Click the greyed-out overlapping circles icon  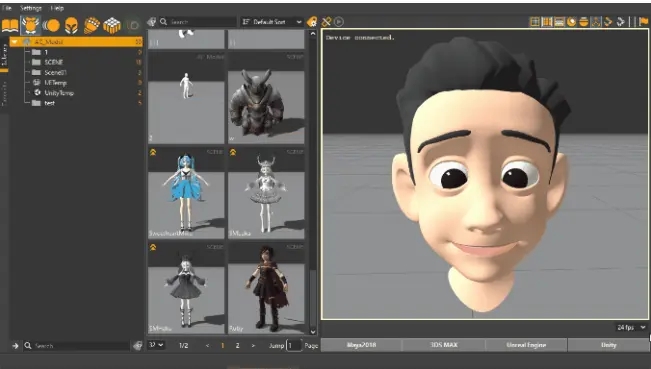tap(133, 25)
